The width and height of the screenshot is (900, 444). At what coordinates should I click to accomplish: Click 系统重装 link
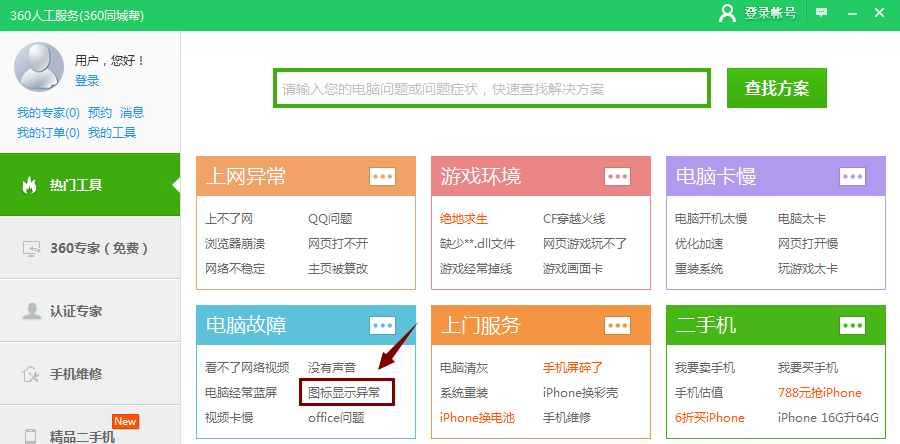(464, 393)
